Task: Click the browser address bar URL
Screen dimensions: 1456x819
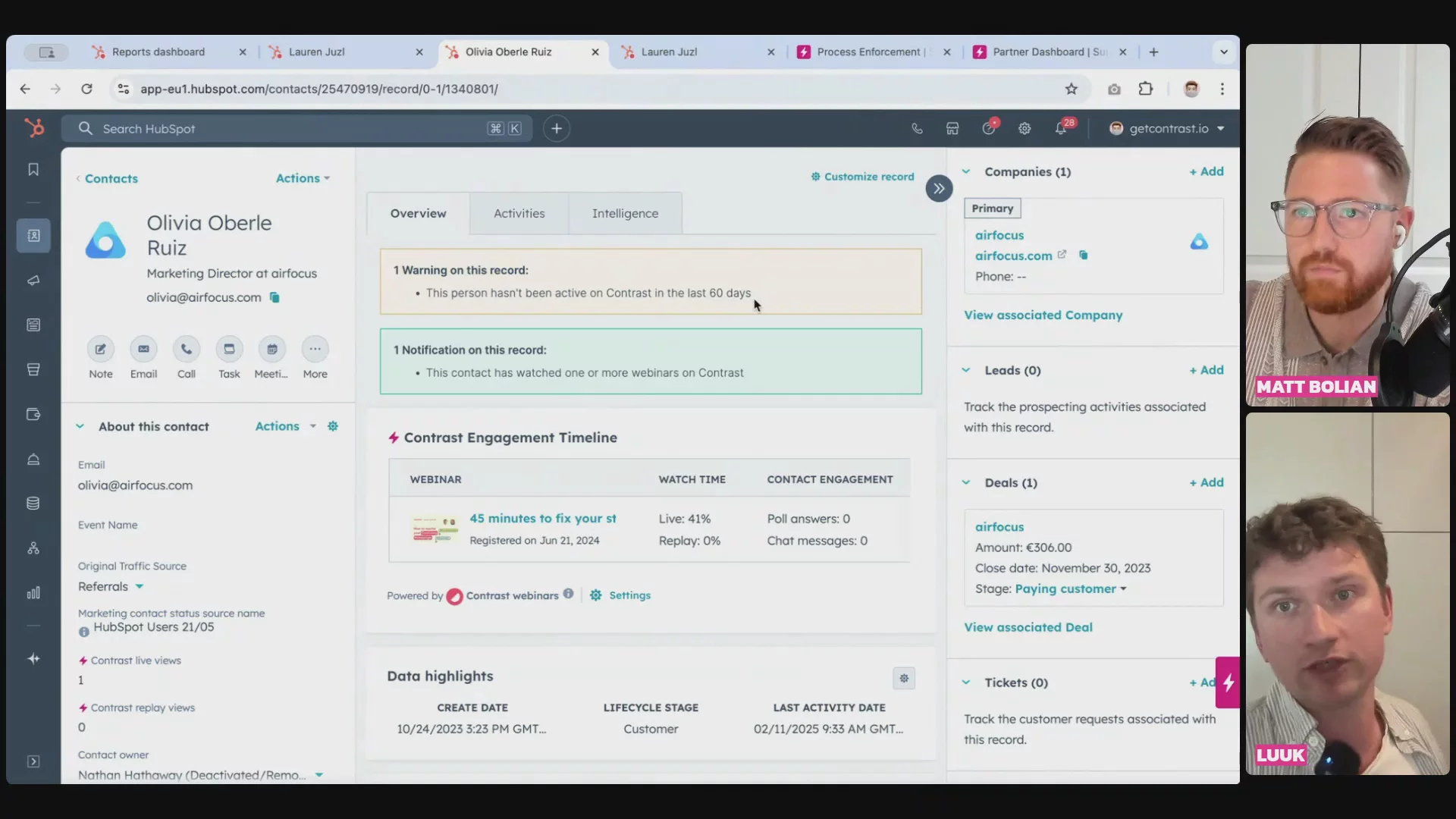Action: (x=319, y=89)
